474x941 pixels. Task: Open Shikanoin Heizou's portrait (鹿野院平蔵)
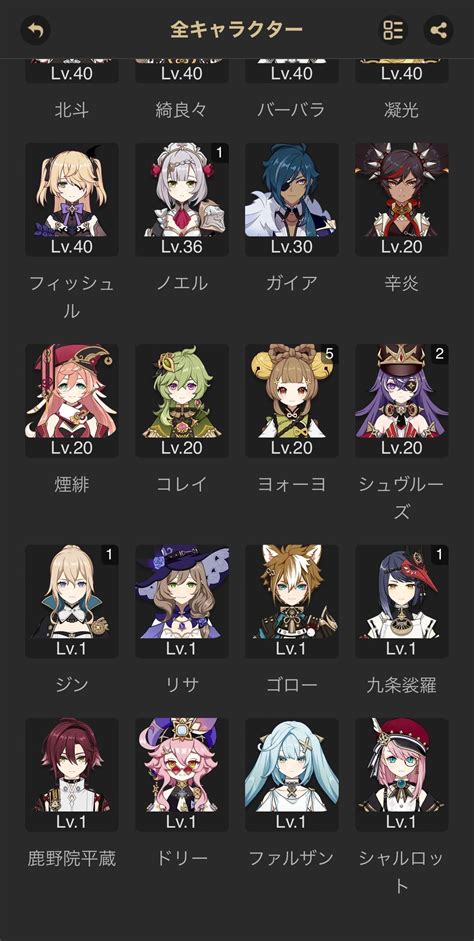pyautogui.click(x=71, y=775)
